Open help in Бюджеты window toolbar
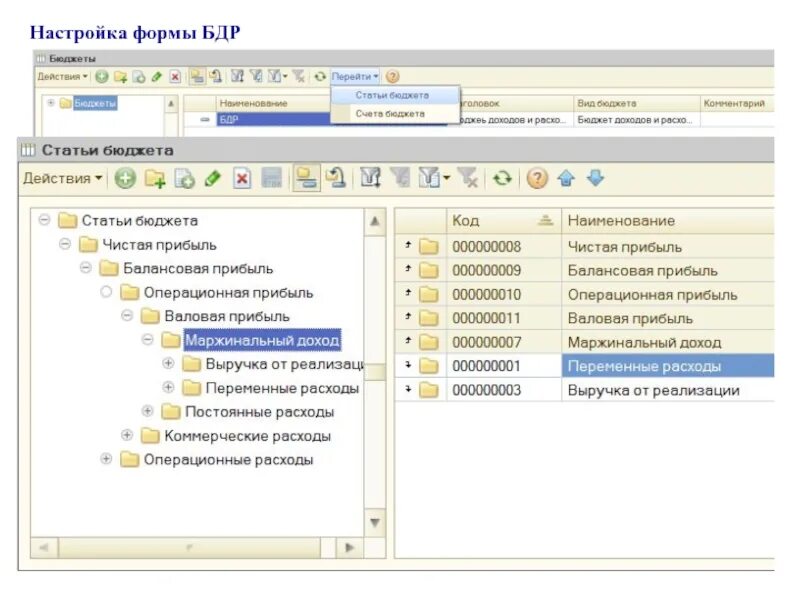This screenshot has width=800, height=600. [x=392, y=77]
